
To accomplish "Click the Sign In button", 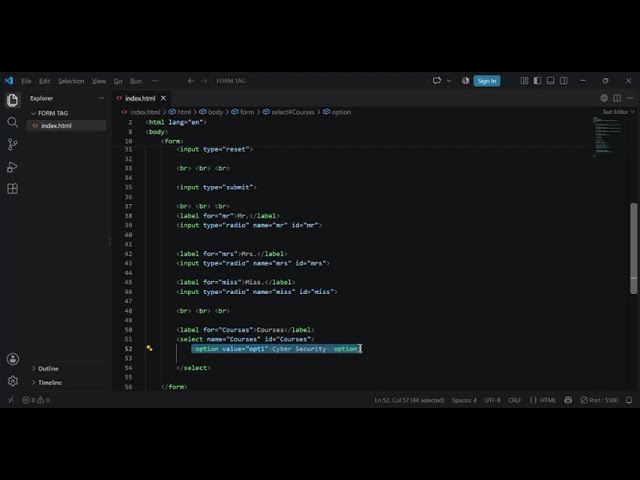I will tap(487, 81).
